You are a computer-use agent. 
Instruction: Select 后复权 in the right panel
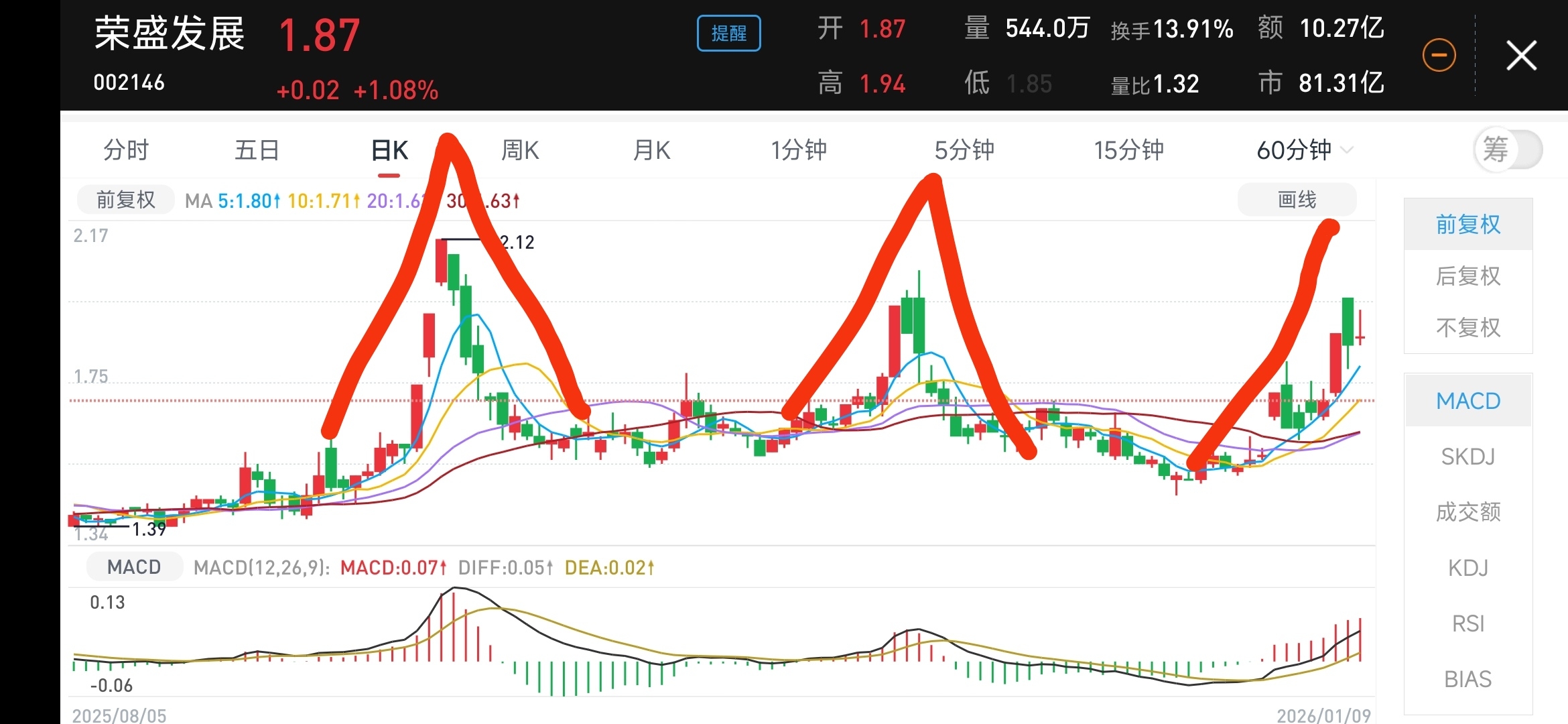(x=1467, y=276)
